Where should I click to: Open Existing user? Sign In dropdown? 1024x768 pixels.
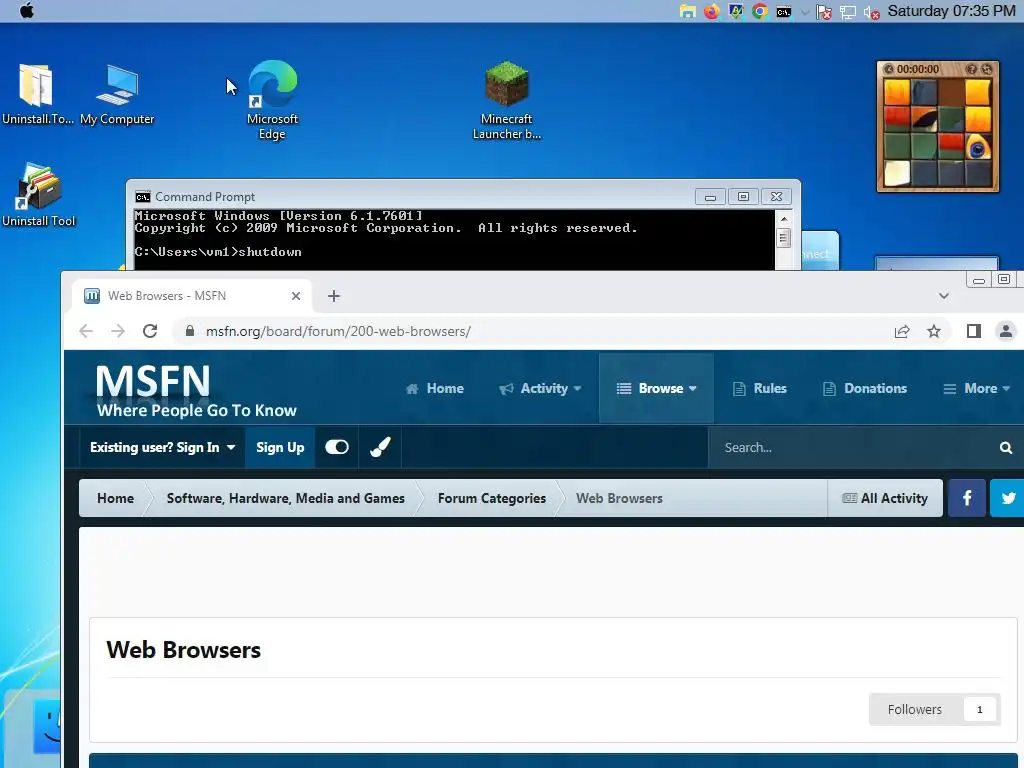coord(163,447)
